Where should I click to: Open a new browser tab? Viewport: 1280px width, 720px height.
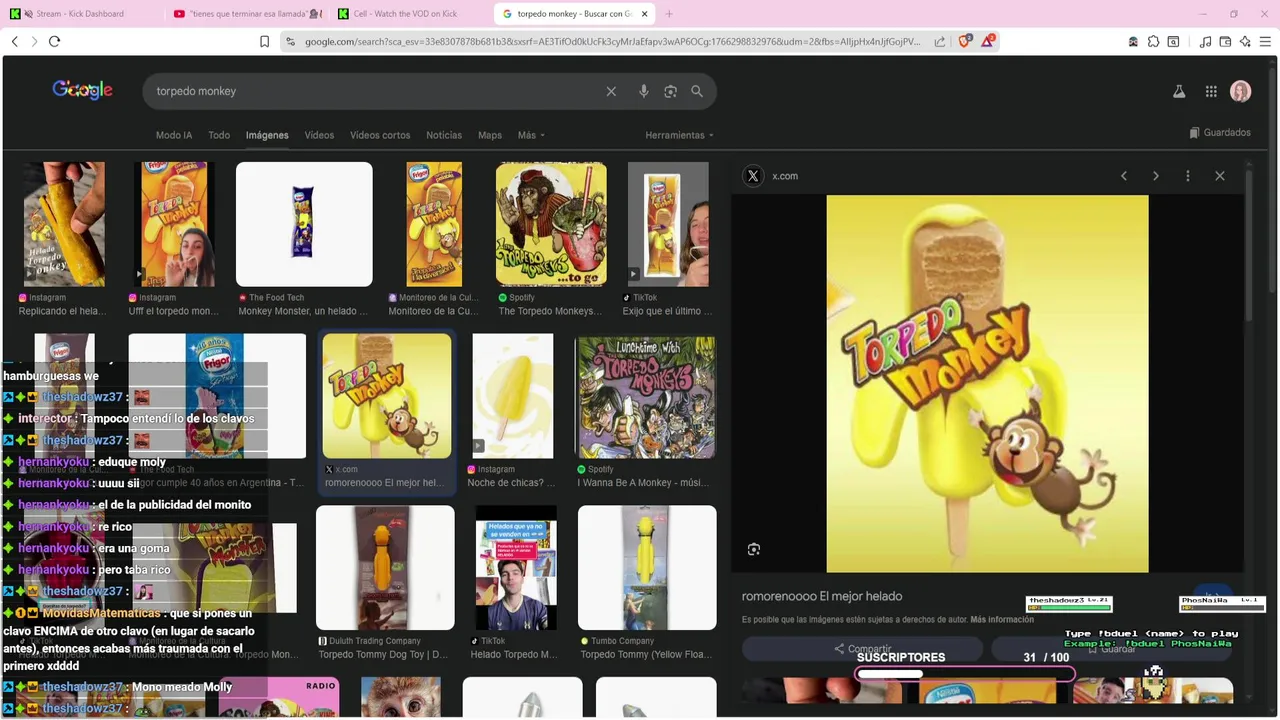click(x=669, y=14)
